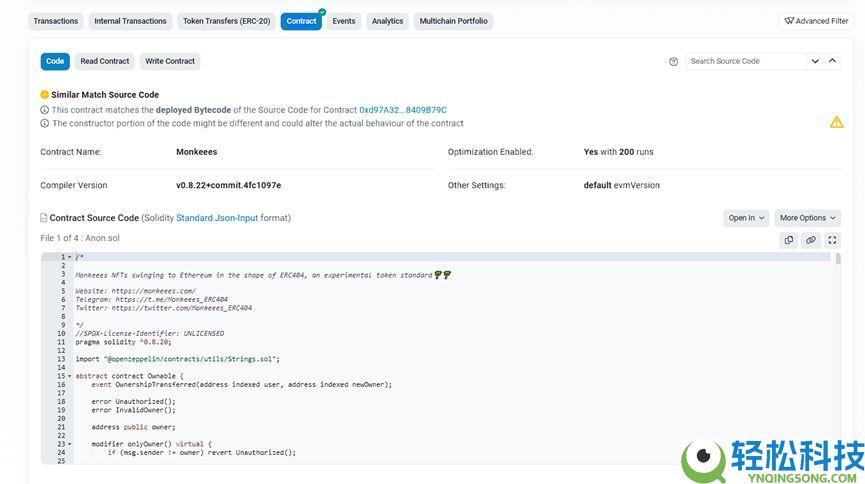
Task: Click the code editor vertical scrollbar
Action: coord(838,258)
